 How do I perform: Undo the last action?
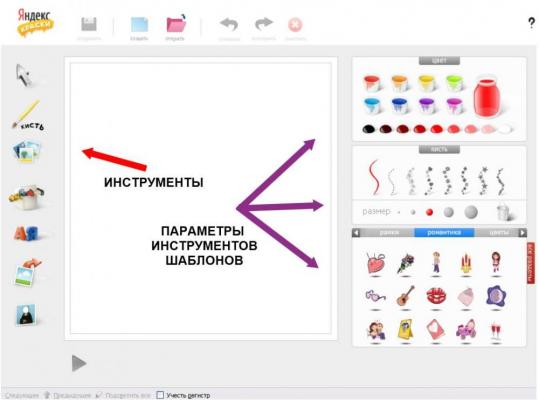(229, 24)
